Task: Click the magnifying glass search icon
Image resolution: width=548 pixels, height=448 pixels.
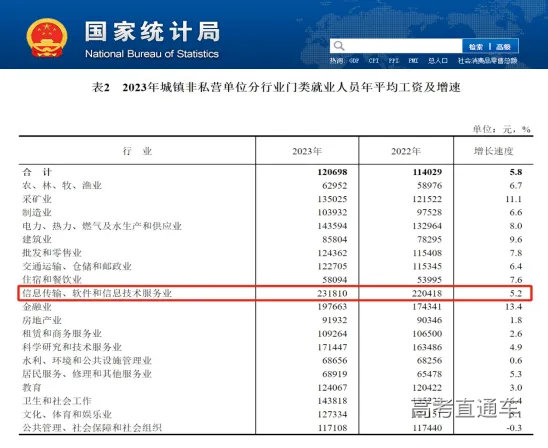Action: (339, 46)
